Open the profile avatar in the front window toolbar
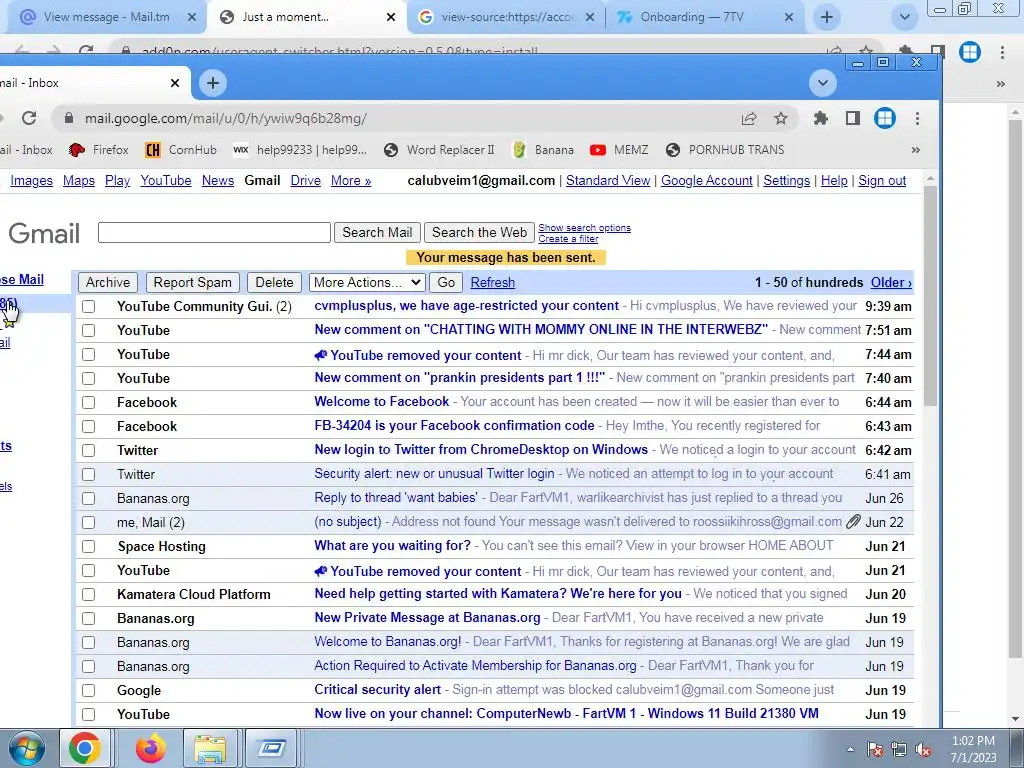Viewport: 1024px width, 768px height. point(884,118)
